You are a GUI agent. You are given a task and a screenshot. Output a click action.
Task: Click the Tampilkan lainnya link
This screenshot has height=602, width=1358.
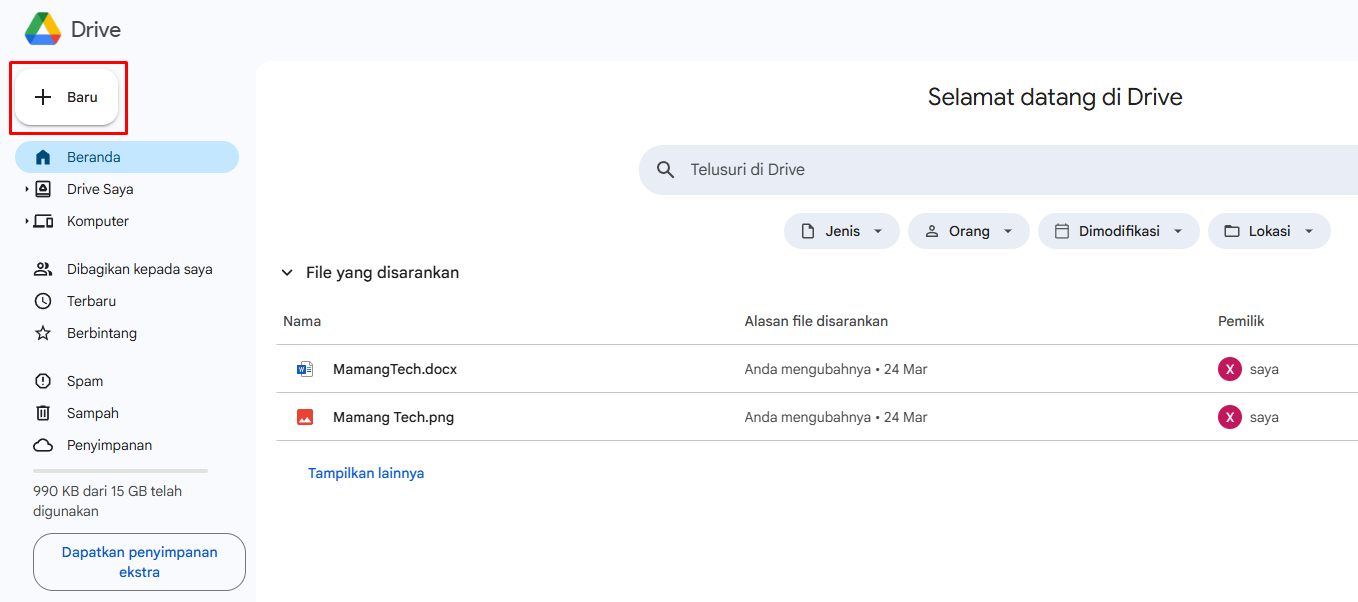366,473
